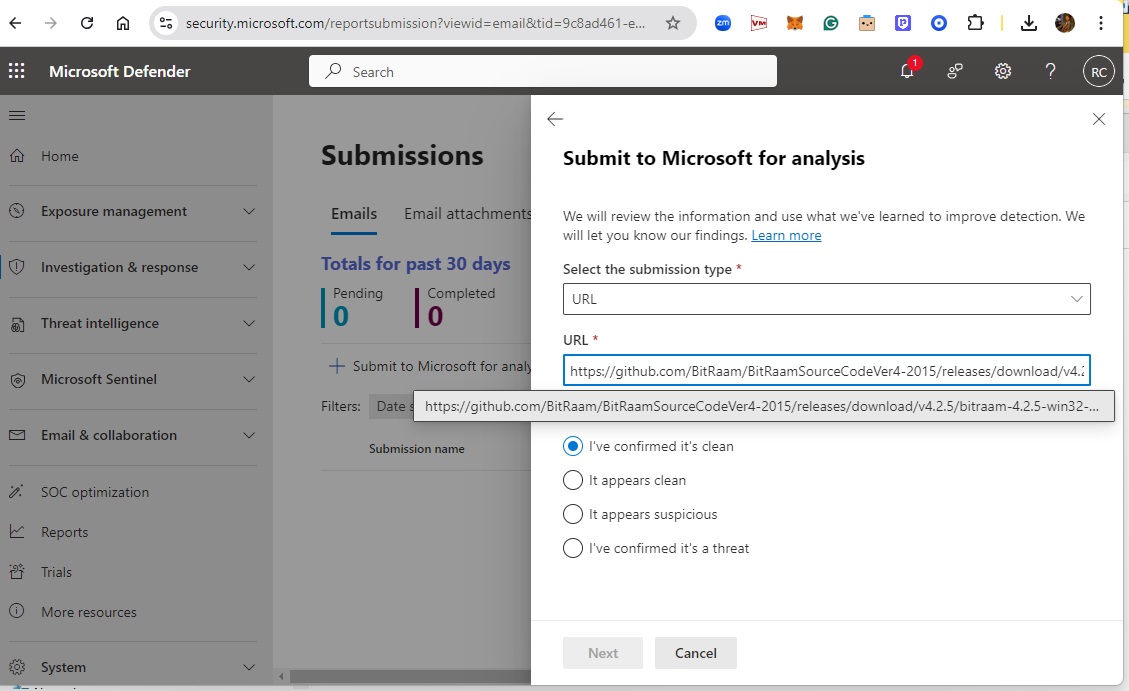The width and height of the screenshot is (1129, 691).
Task: Switch to the Email attachments tab
Action: pyautogui.click(x=467, y=214)
